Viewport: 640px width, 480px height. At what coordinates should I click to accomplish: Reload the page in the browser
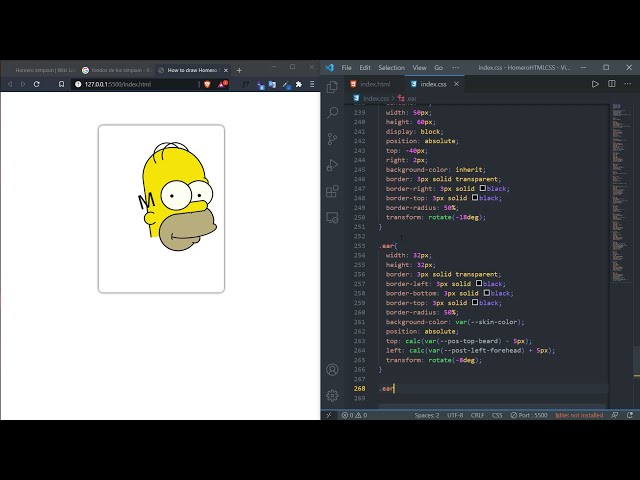point(37,84)
